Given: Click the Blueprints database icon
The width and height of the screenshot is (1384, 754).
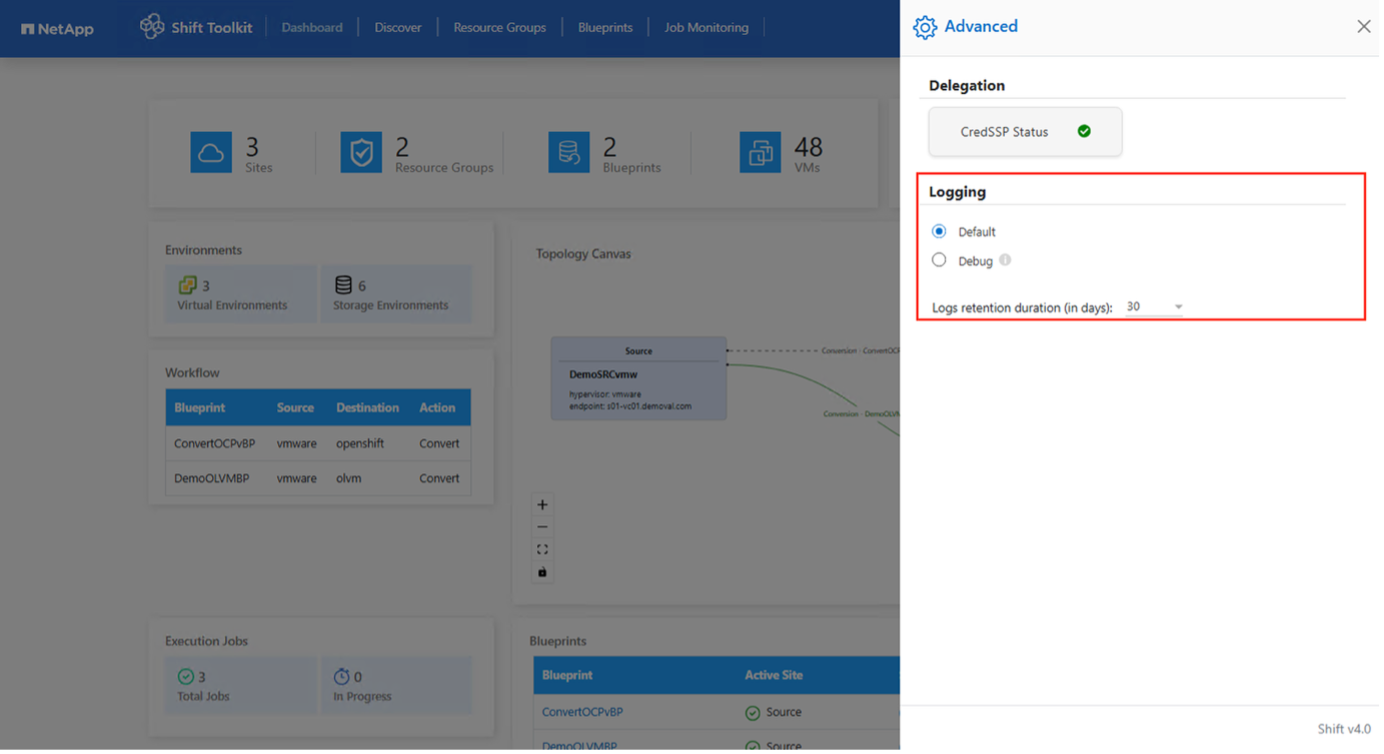Looking at the screenshot, I should point(568,153).
